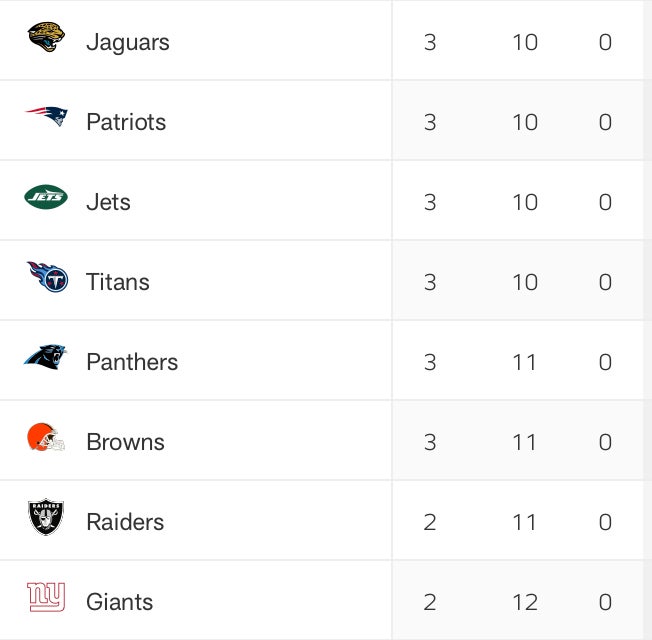Image resolution: width=652 pixels, height=640 pixels.
Task: Click the Panthers losses value 11
Action: pos(525,362)
